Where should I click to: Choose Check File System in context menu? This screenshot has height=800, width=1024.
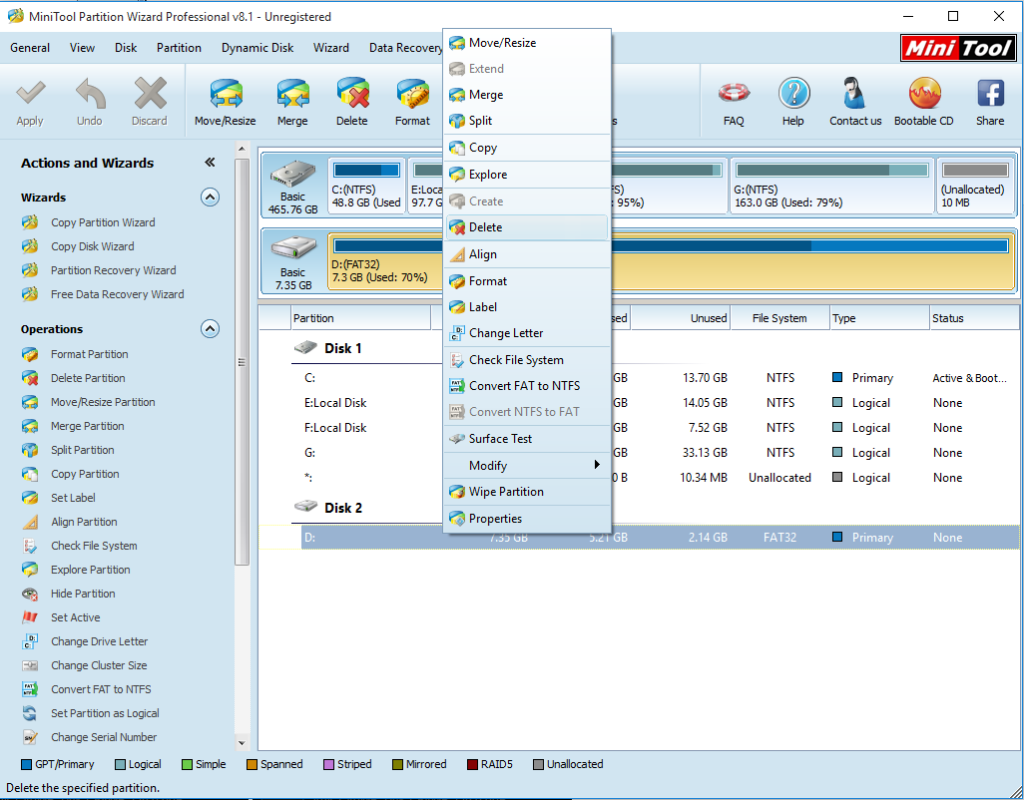527,360
